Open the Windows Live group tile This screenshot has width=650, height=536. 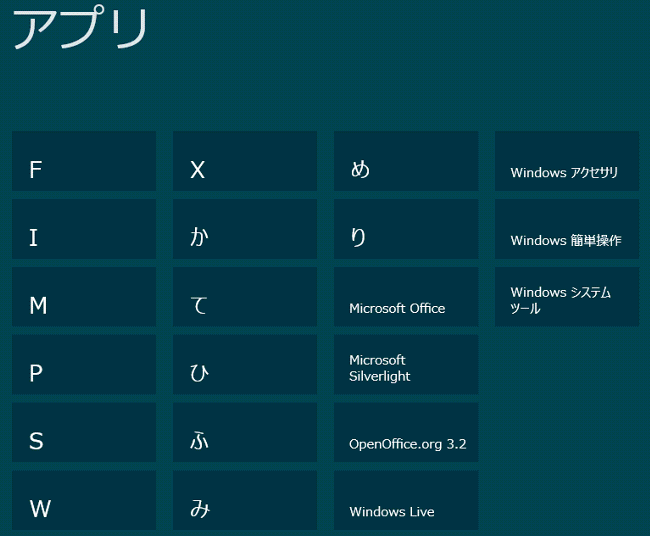pos(406,500)
